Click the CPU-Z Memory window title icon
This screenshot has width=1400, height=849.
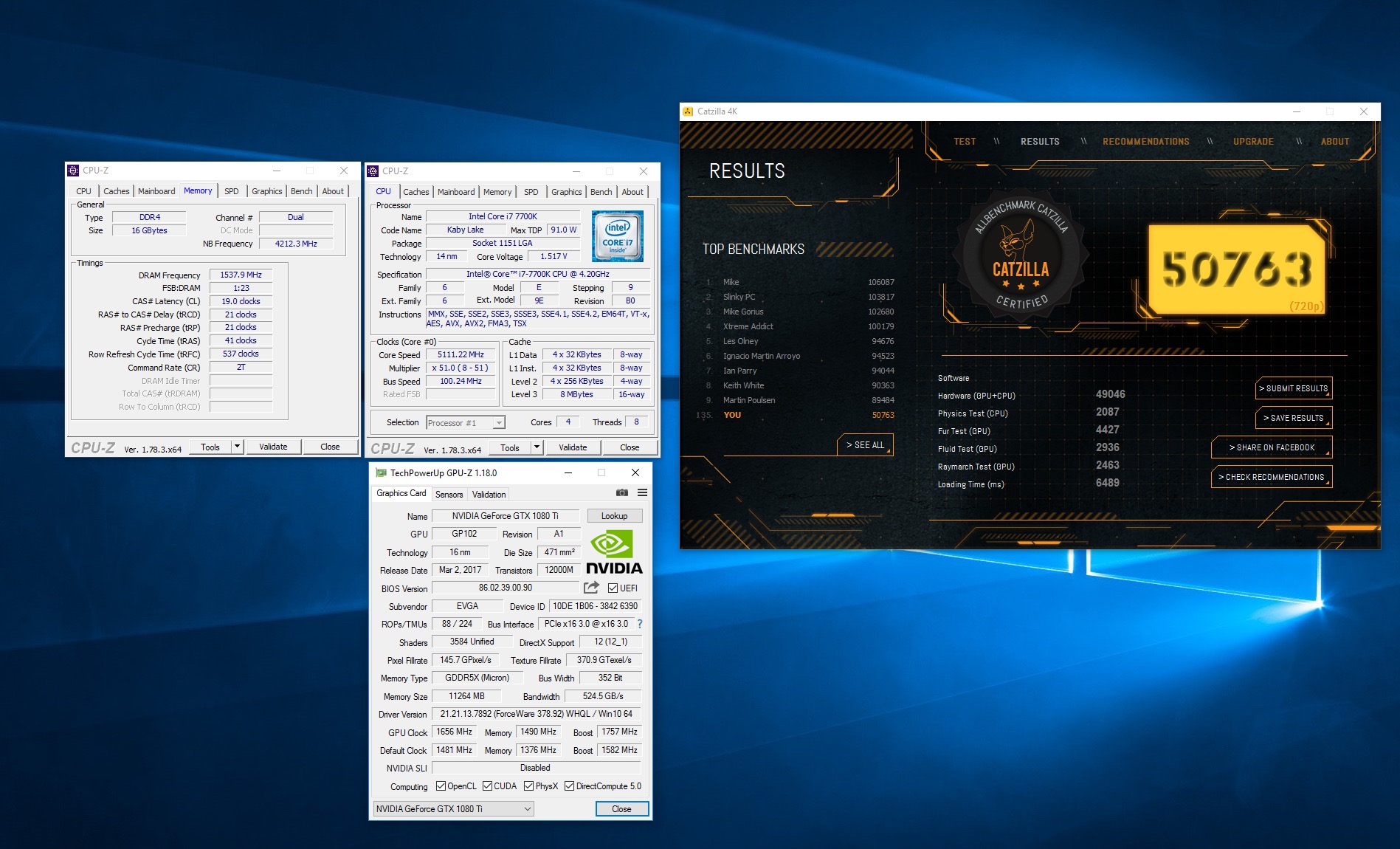click(x=73, y=171)
